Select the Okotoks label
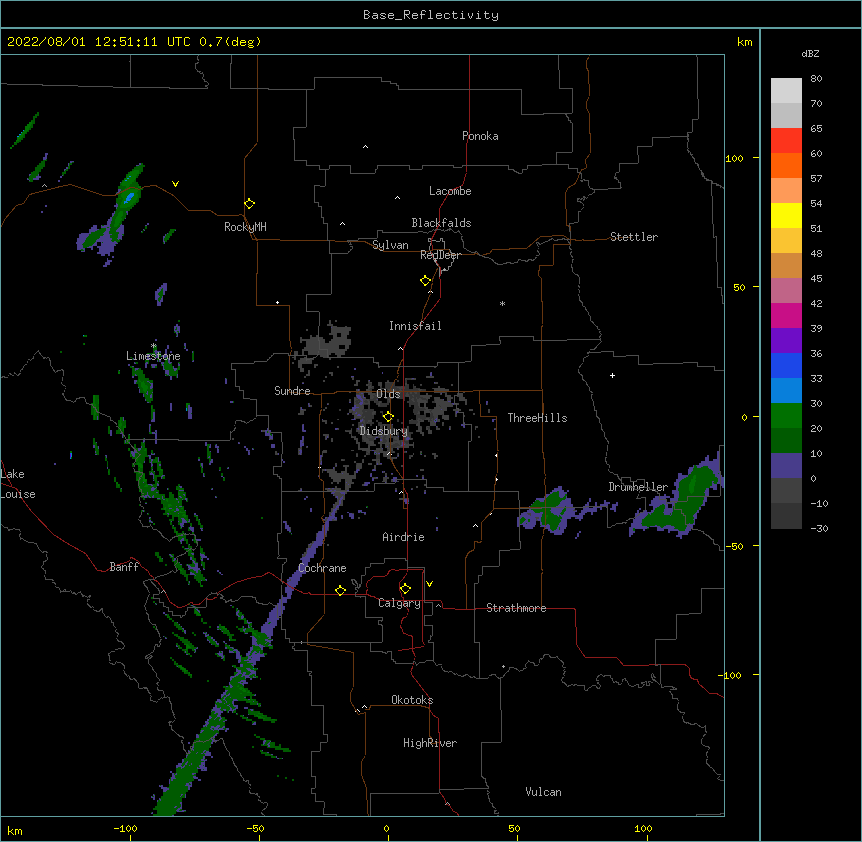This screenshot has width=862, height=842. (x=412, y=700)
